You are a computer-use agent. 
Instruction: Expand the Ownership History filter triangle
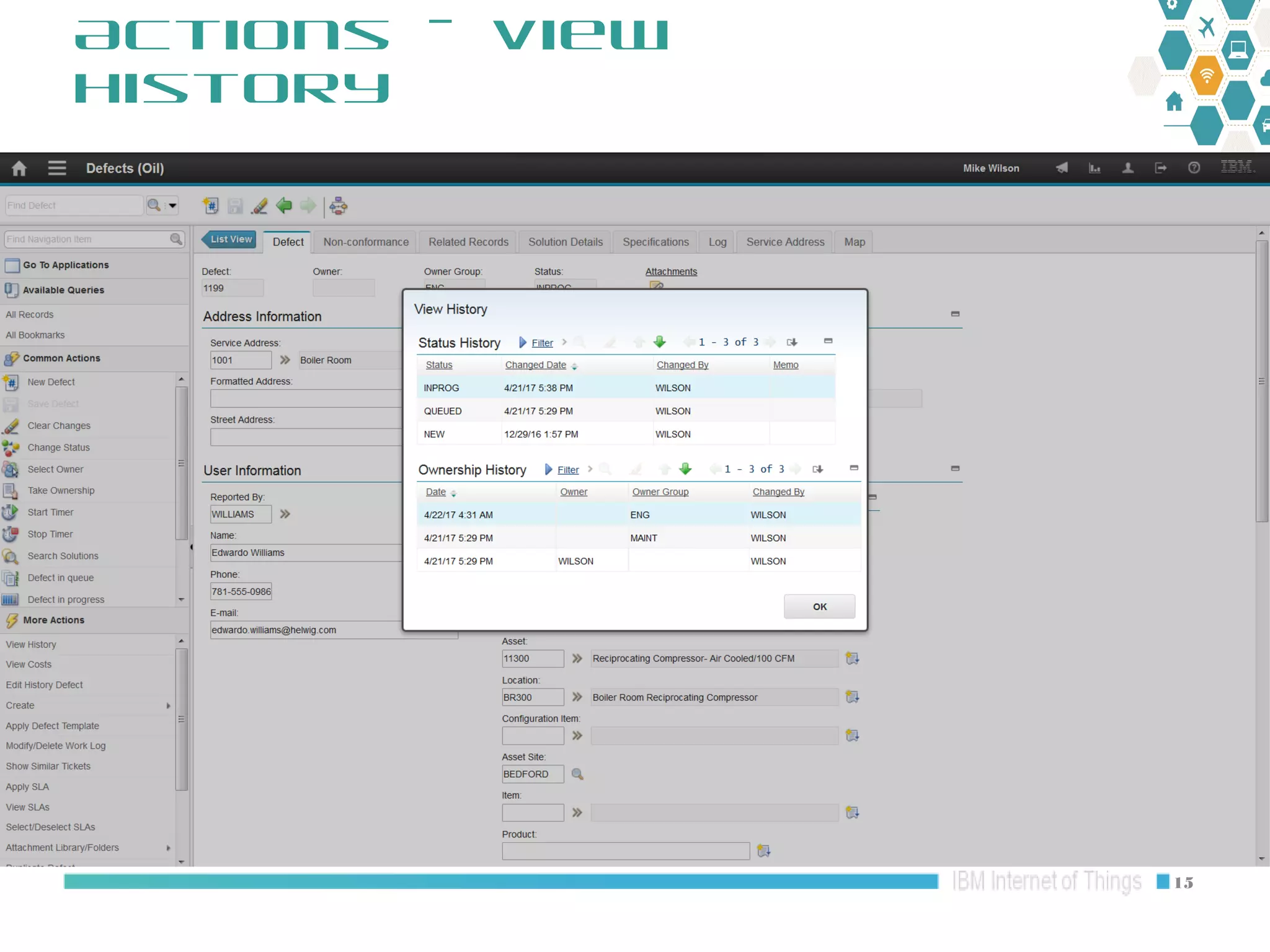(x=549, y=469)
